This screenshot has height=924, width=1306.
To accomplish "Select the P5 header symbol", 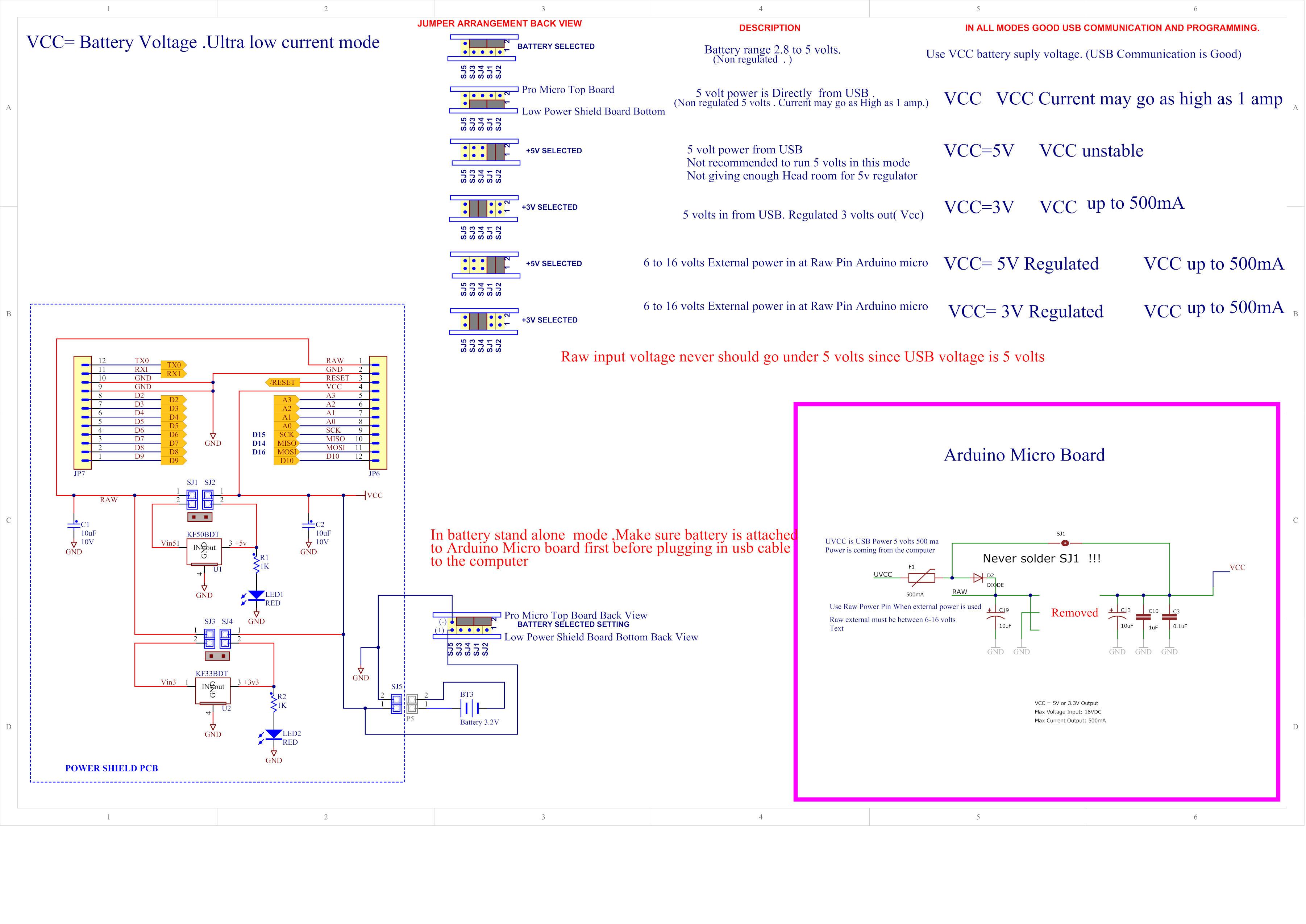I will point(412,703).
